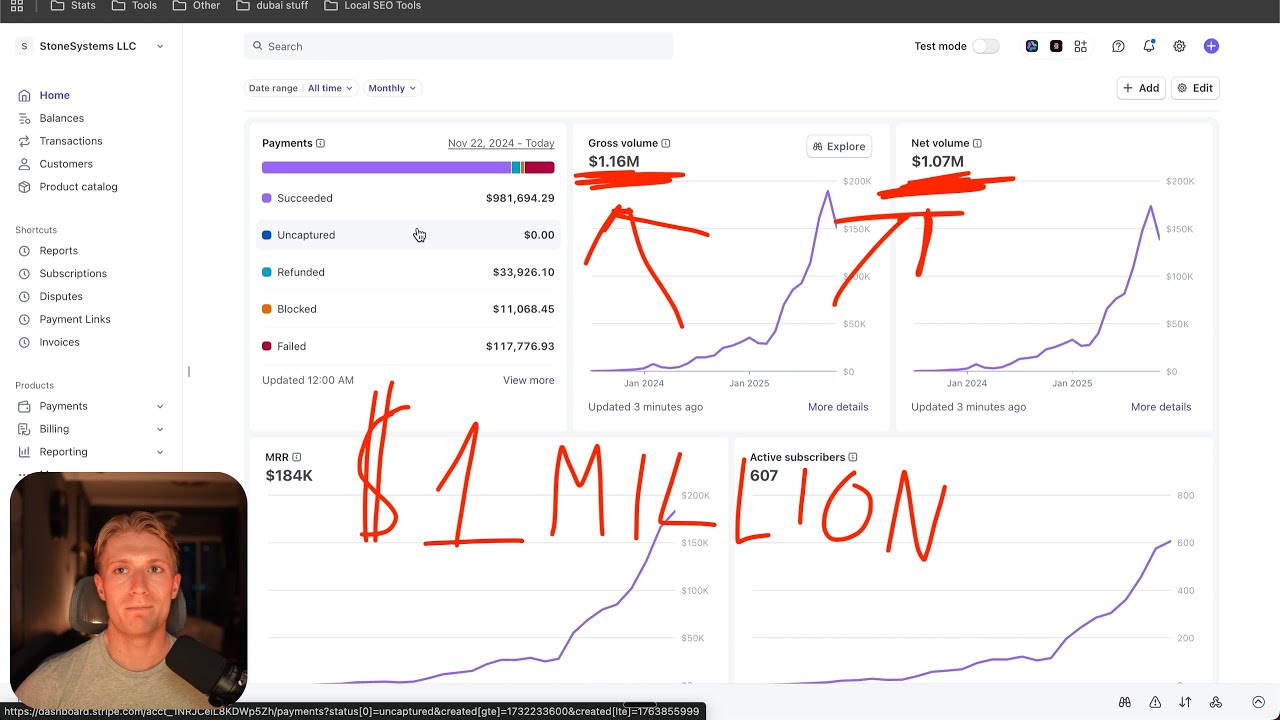Open More details under Net volume
The image size is (1280, 720).
click(1161, 407)
